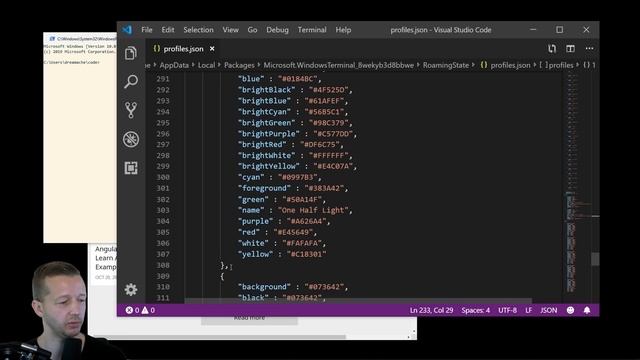Click the closing brace on line 308
The width and height of the screenshot is (640, 360).
pyautogui.click(x=223, y=265)
